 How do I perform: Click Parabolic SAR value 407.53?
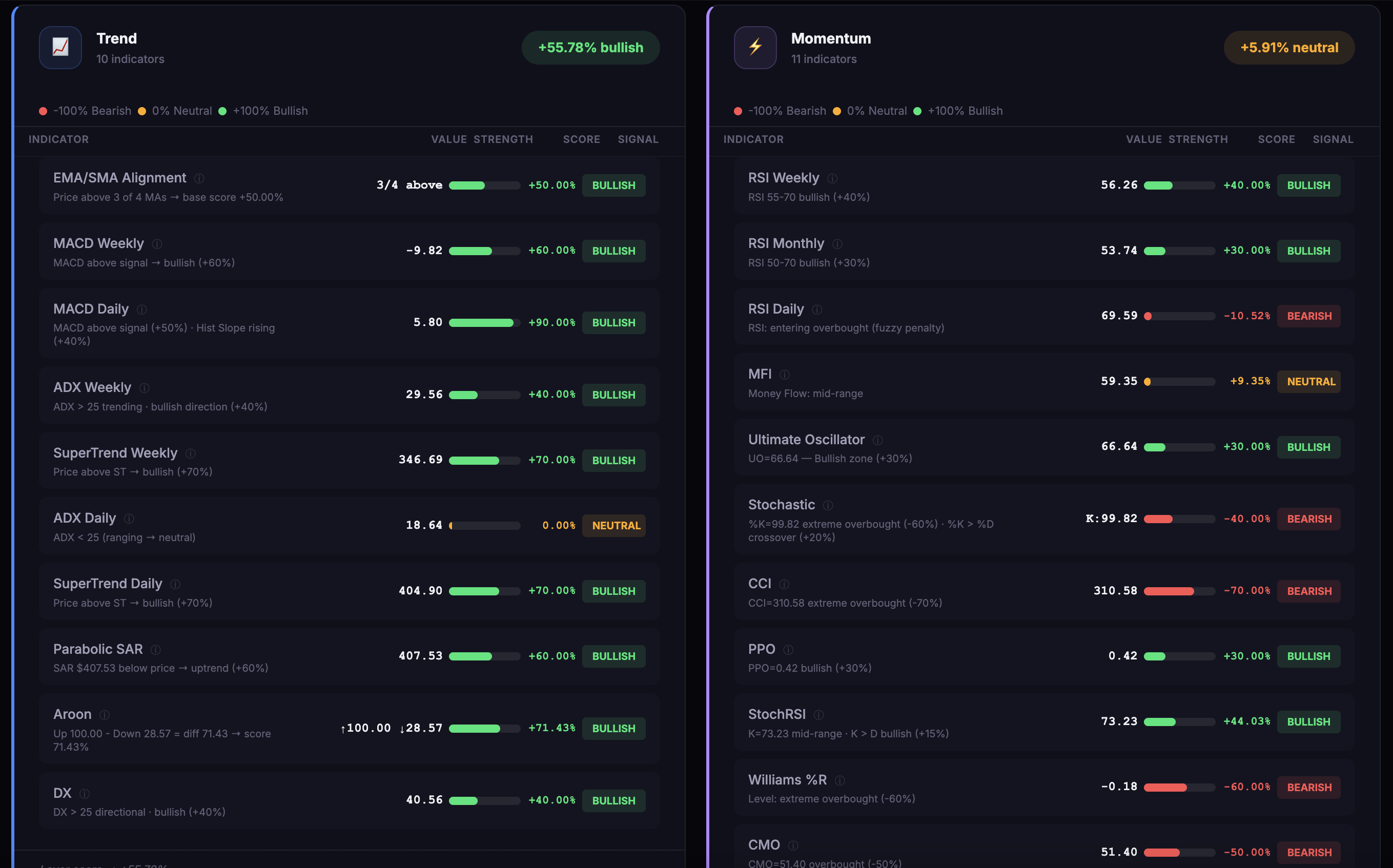(x=421, y=656)
